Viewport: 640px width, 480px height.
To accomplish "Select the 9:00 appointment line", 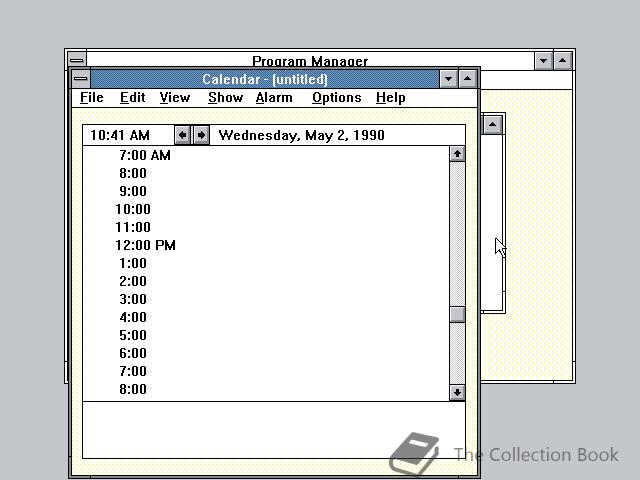I will pos(266,191).
